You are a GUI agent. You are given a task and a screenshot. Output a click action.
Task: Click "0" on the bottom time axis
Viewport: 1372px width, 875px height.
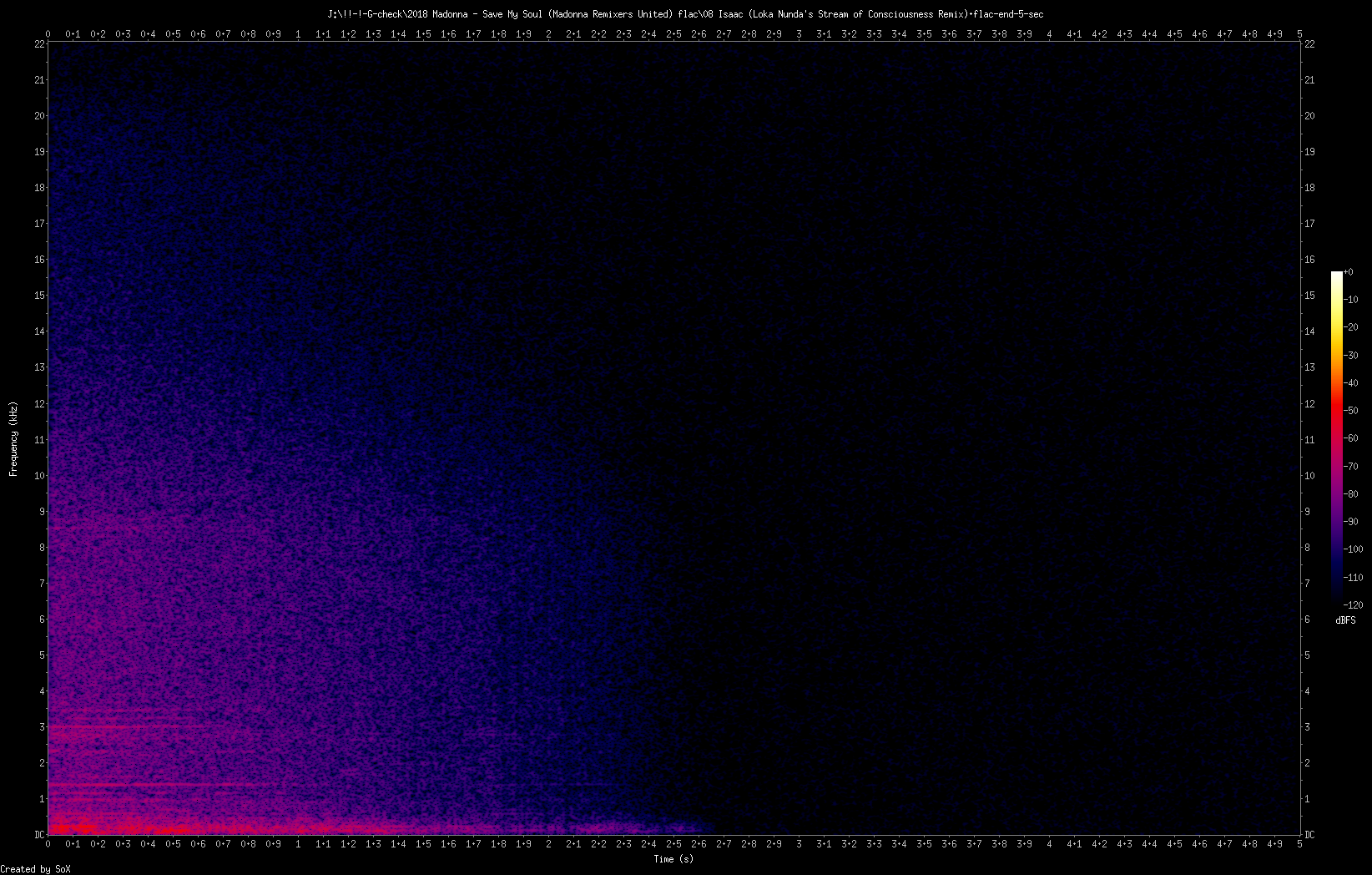pyautogui.click(x=48, y=844)
